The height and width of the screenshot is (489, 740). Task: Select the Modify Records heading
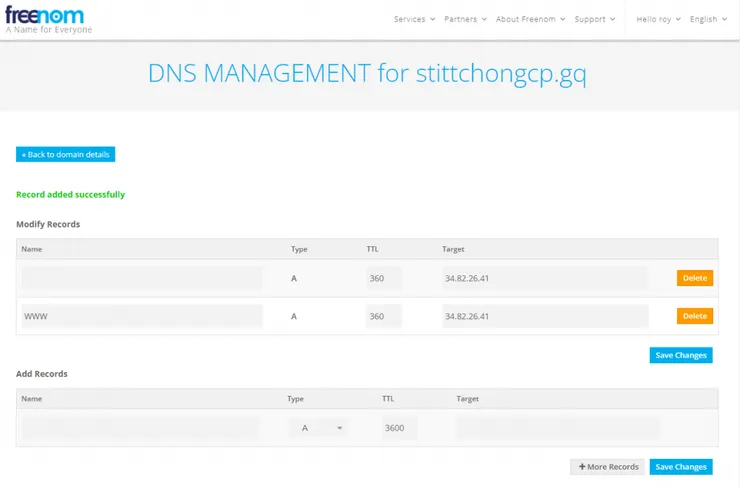click(48, 224)
